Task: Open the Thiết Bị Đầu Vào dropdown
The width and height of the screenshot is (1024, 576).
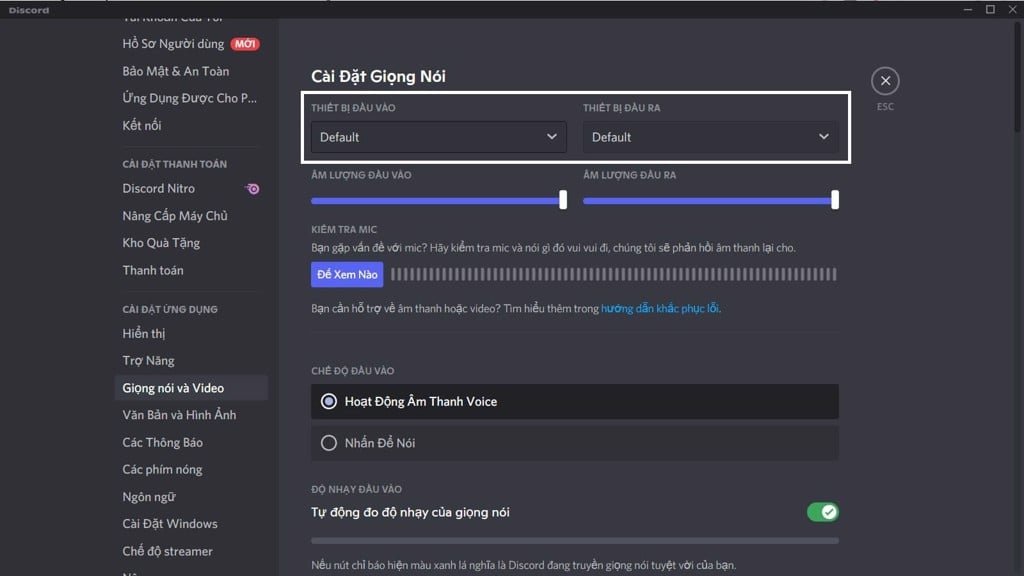Action: coord(438,137)
